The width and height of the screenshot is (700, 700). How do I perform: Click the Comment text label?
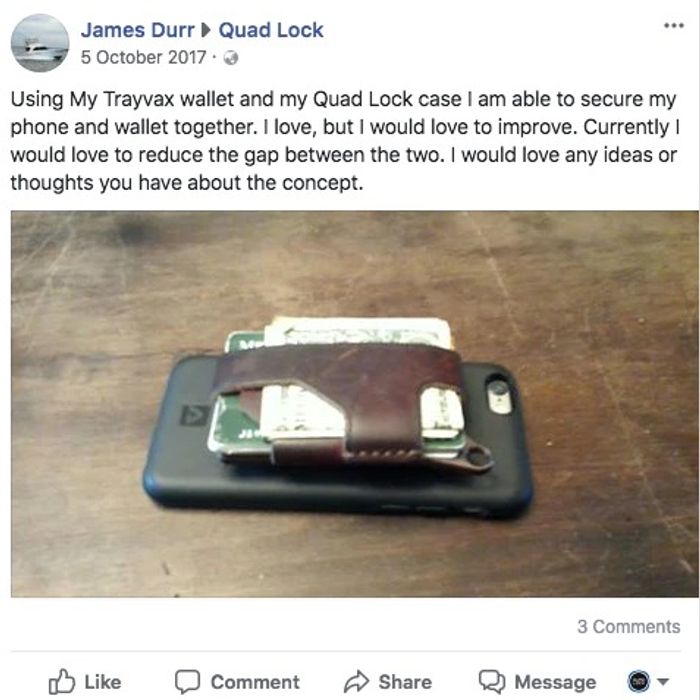click(255, 682)
